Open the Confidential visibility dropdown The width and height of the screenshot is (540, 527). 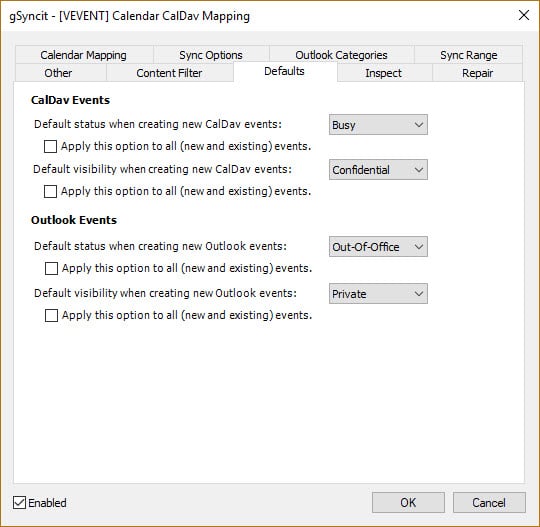[378, 169]
